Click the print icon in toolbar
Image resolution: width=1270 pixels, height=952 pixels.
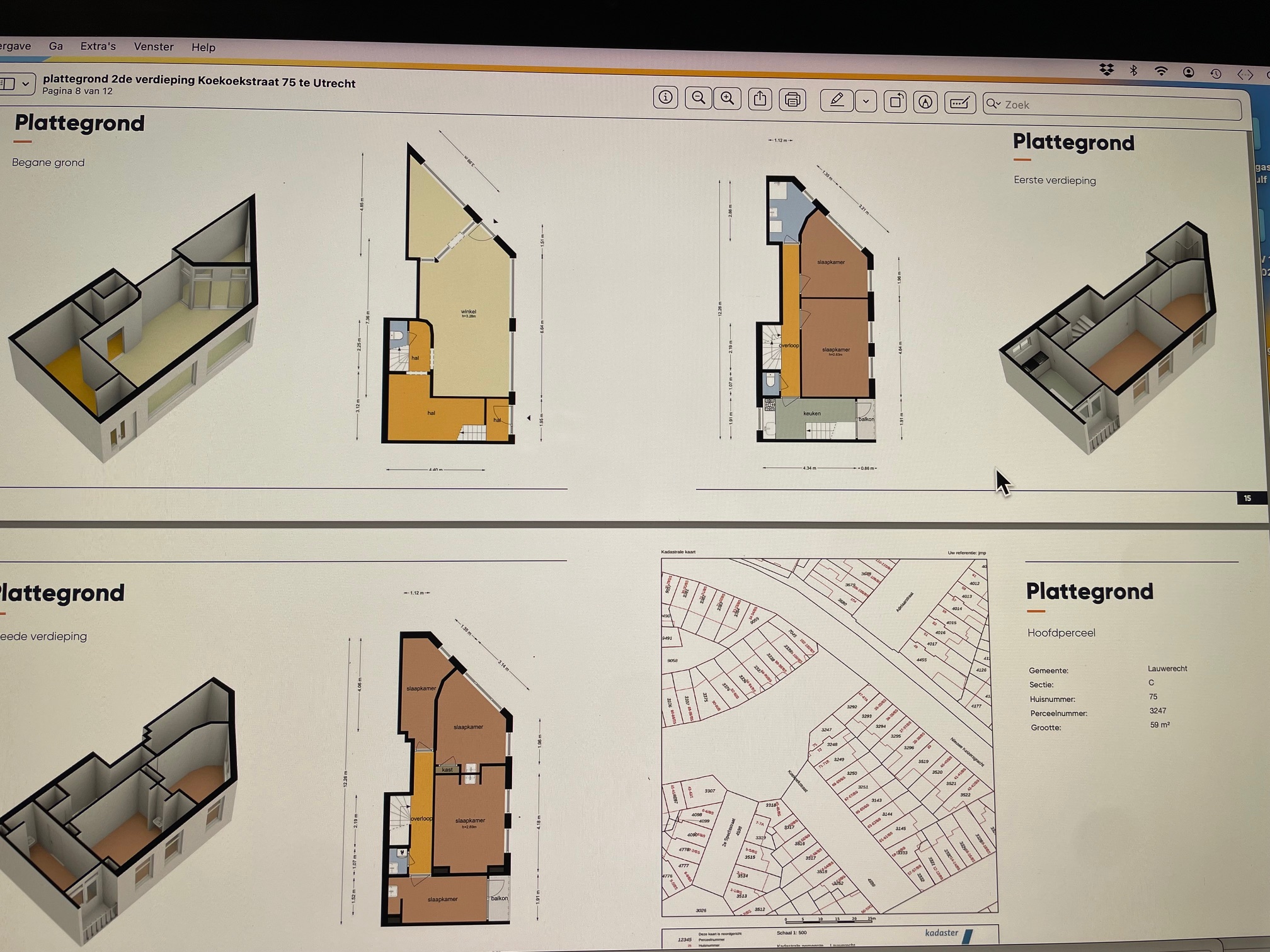click(x=792, y=99)
